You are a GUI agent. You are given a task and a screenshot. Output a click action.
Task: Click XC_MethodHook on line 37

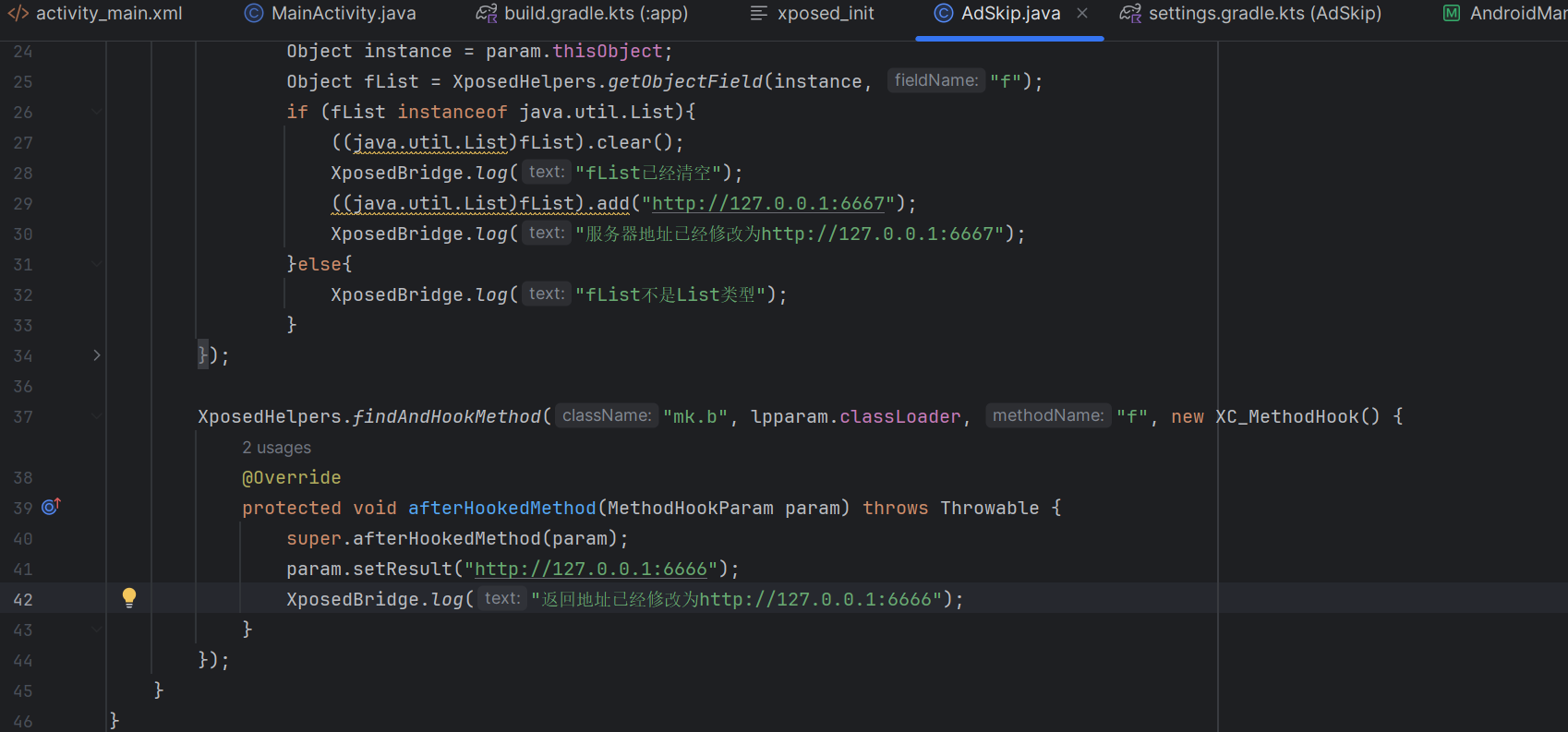(1287, 416)
